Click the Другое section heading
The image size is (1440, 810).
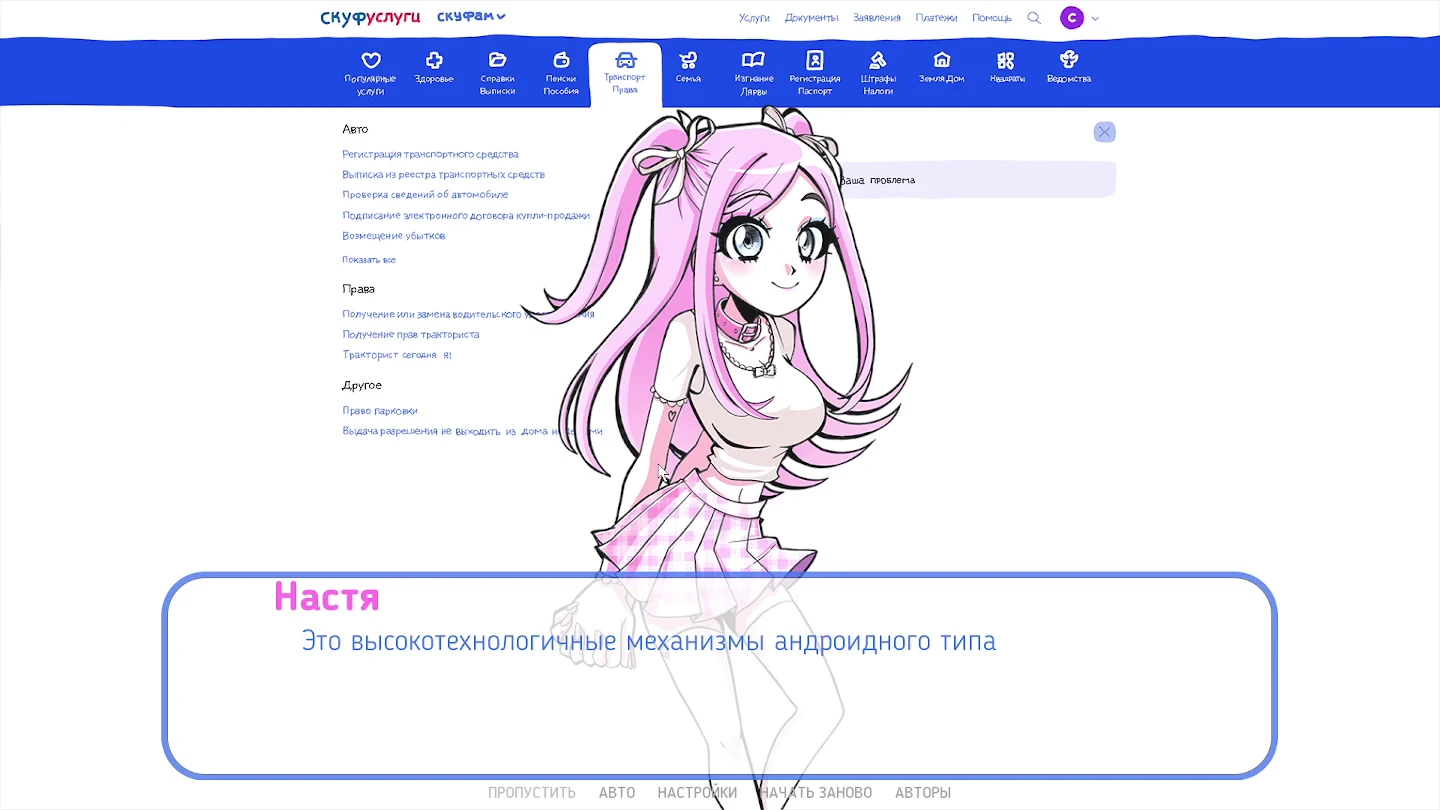(362, 385)
